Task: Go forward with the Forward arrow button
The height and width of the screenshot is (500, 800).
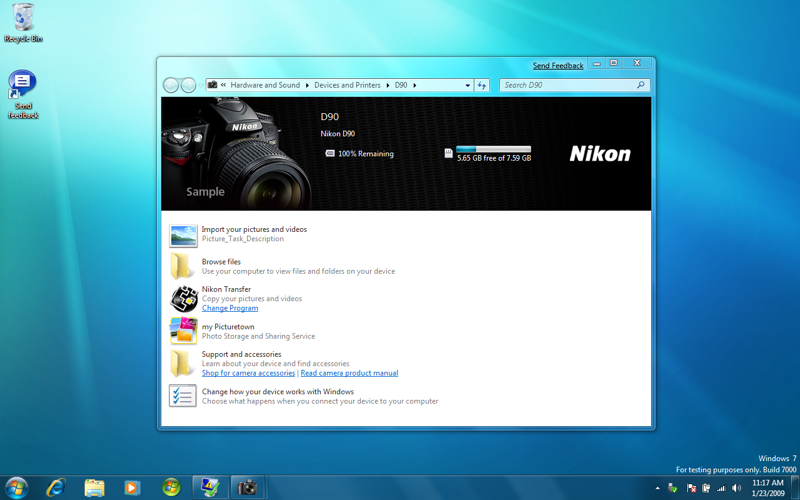Action: (188, 85)
